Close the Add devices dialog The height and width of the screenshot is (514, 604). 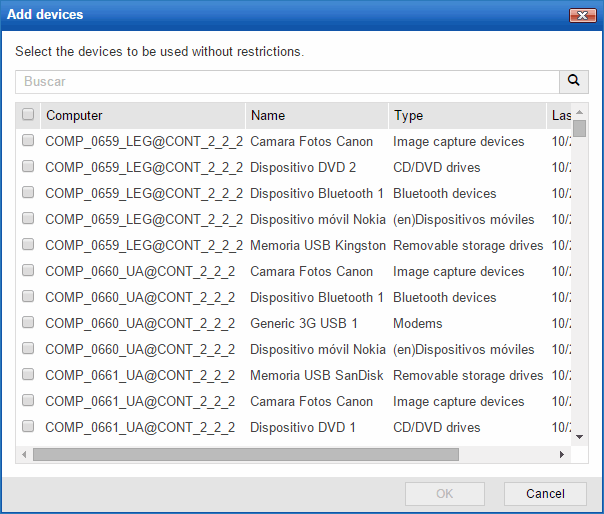coord(582,15)
